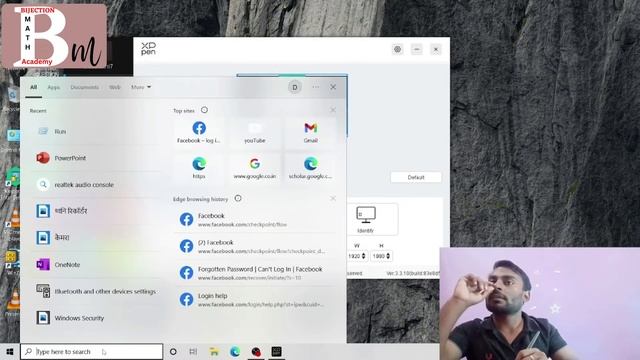The image size is (640, 360).
Task: Open the Gmail top site tile
Action: pyautogui.click(x=310, y=132)
